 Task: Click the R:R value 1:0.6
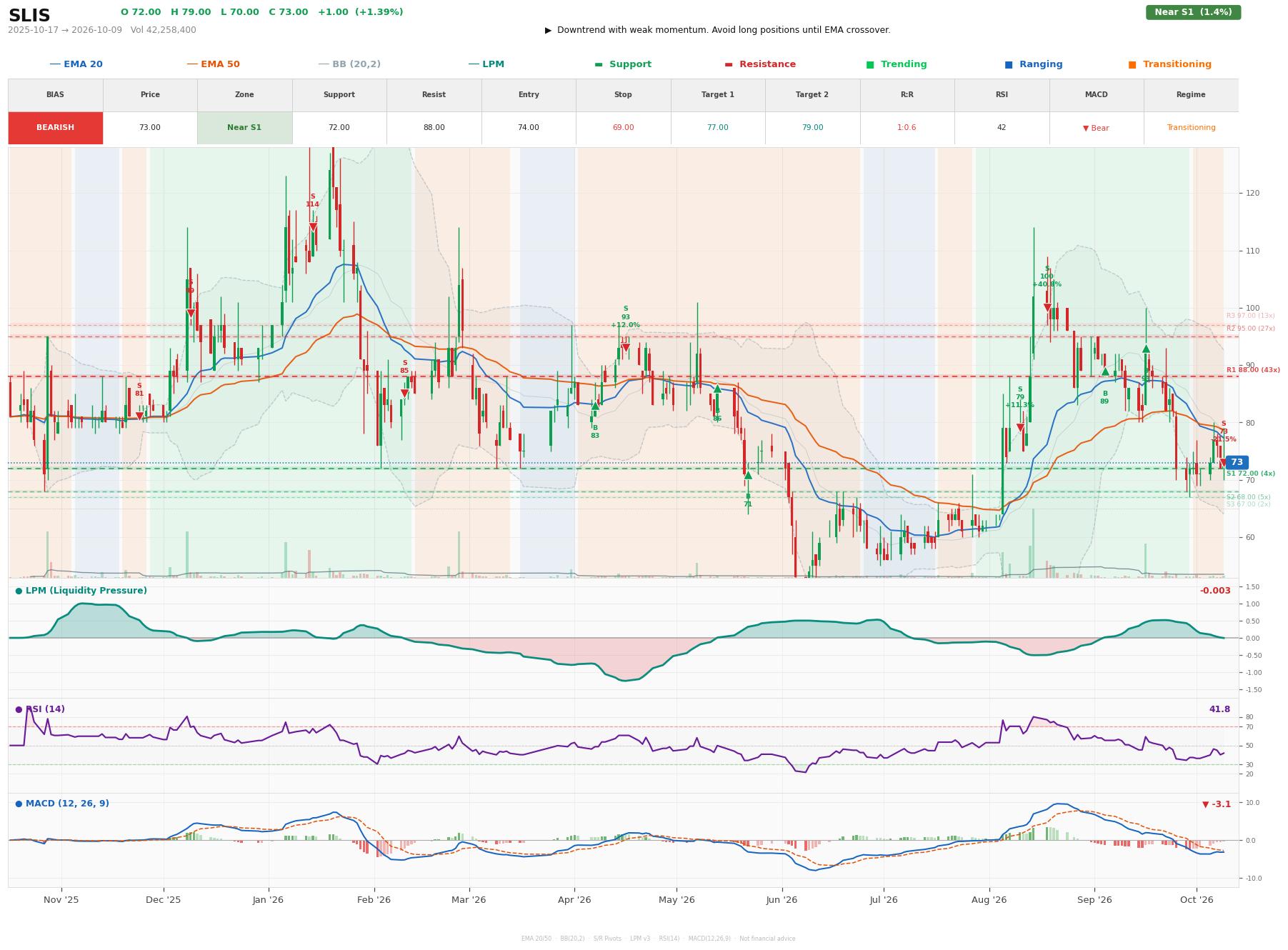tap(907, 128)
